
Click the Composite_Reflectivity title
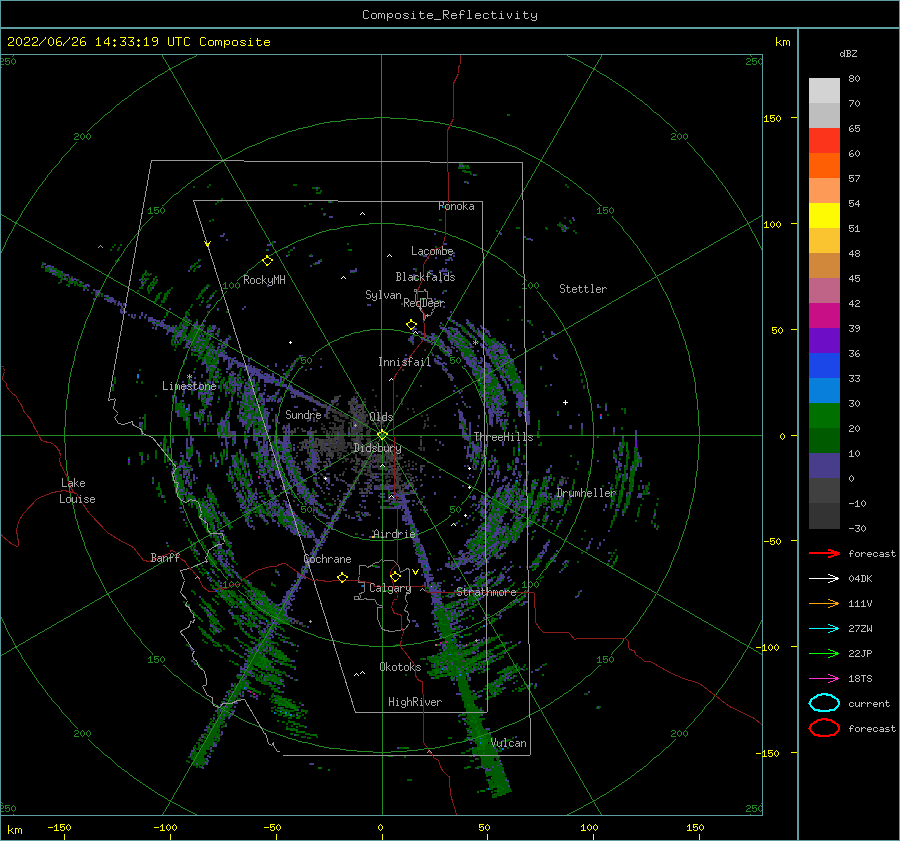point(450,15)
